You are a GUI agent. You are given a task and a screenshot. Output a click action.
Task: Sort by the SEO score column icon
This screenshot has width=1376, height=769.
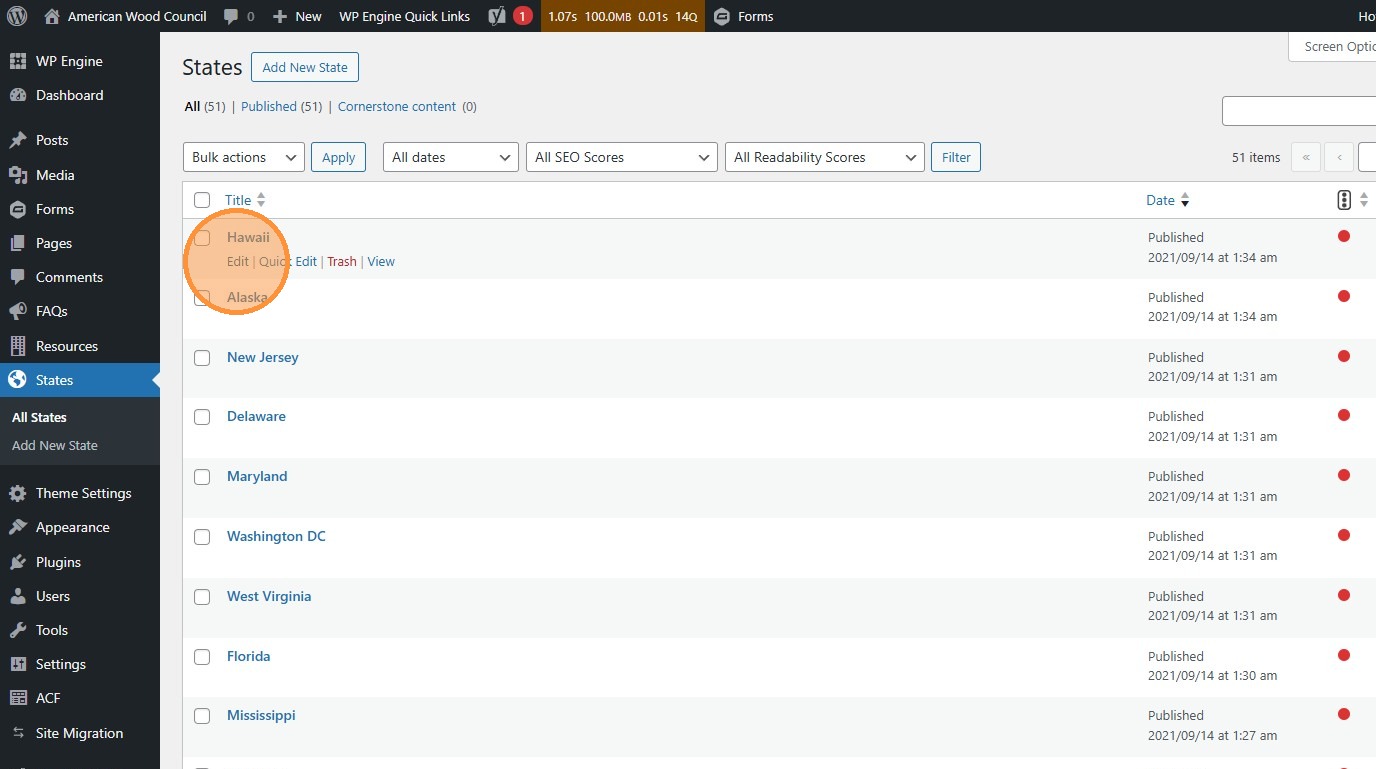click(x=1344, y=200)
